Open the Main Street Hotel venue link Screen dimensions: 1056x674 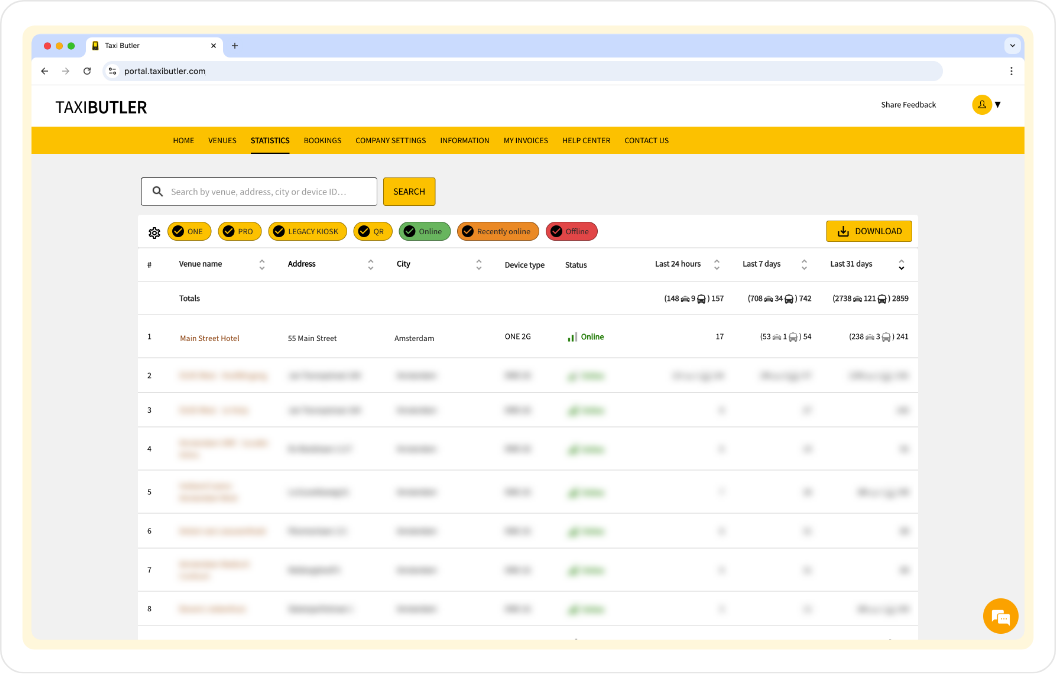tap(209, 338)
